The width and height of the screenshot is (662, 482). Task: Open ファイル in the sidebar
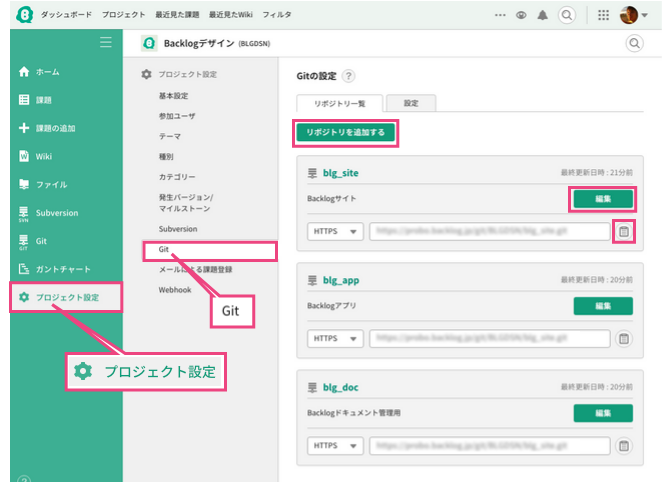43,184
